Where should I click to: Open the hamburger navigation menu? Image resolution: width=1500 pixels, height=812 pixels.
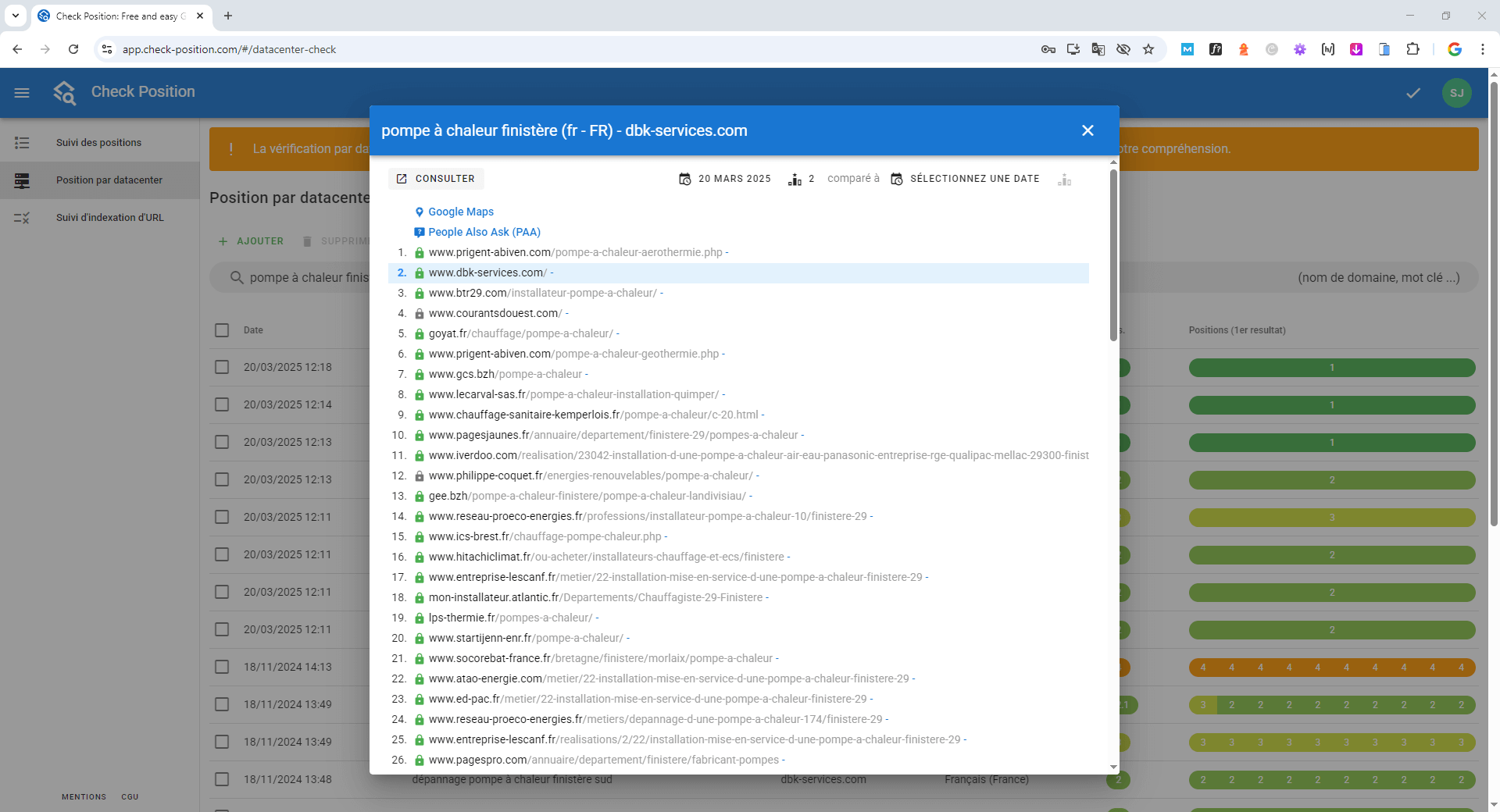coord(22,93)
